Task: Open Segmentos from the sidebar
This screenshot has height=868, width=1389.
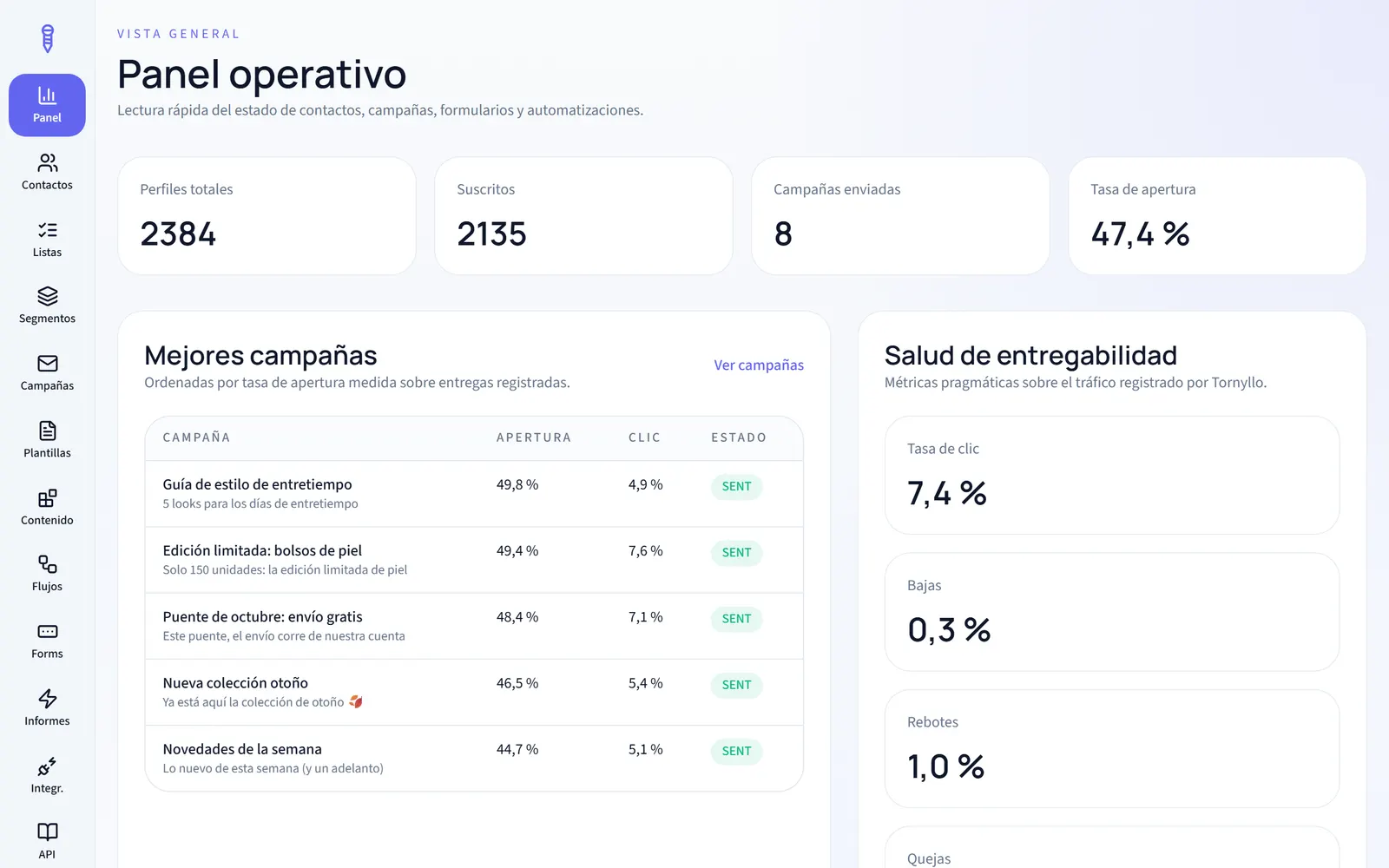Action: (47, 306)
